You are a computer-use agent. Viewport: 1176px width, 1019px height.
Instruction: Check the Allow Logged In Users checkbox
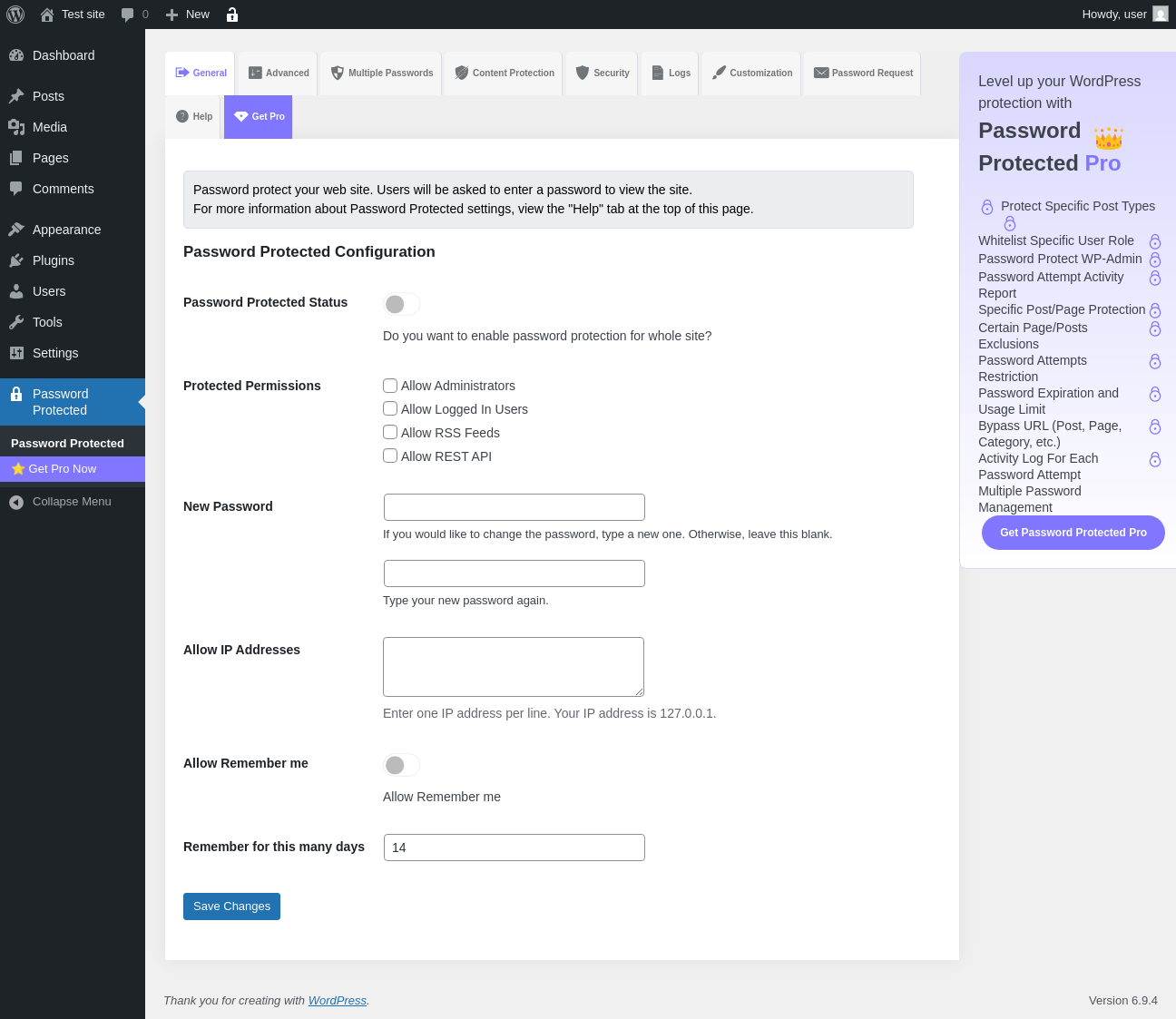pos(390,409)
